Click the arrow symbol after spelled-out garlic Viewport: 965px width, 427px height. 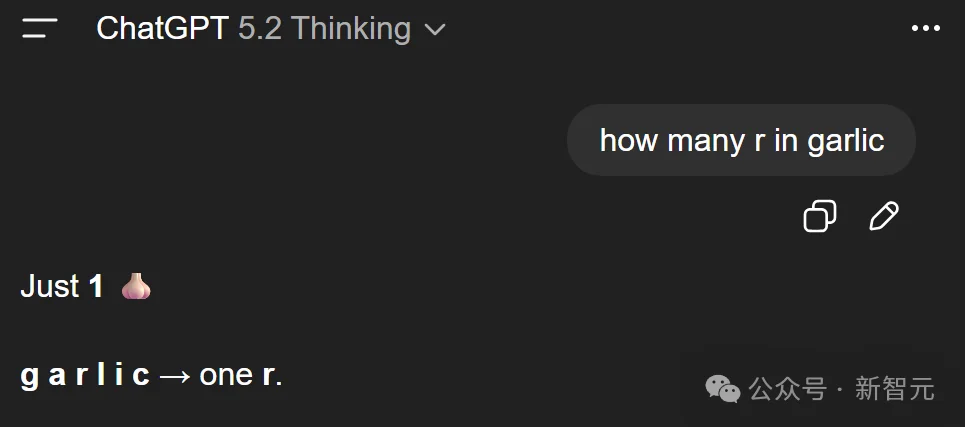(175, 376)
